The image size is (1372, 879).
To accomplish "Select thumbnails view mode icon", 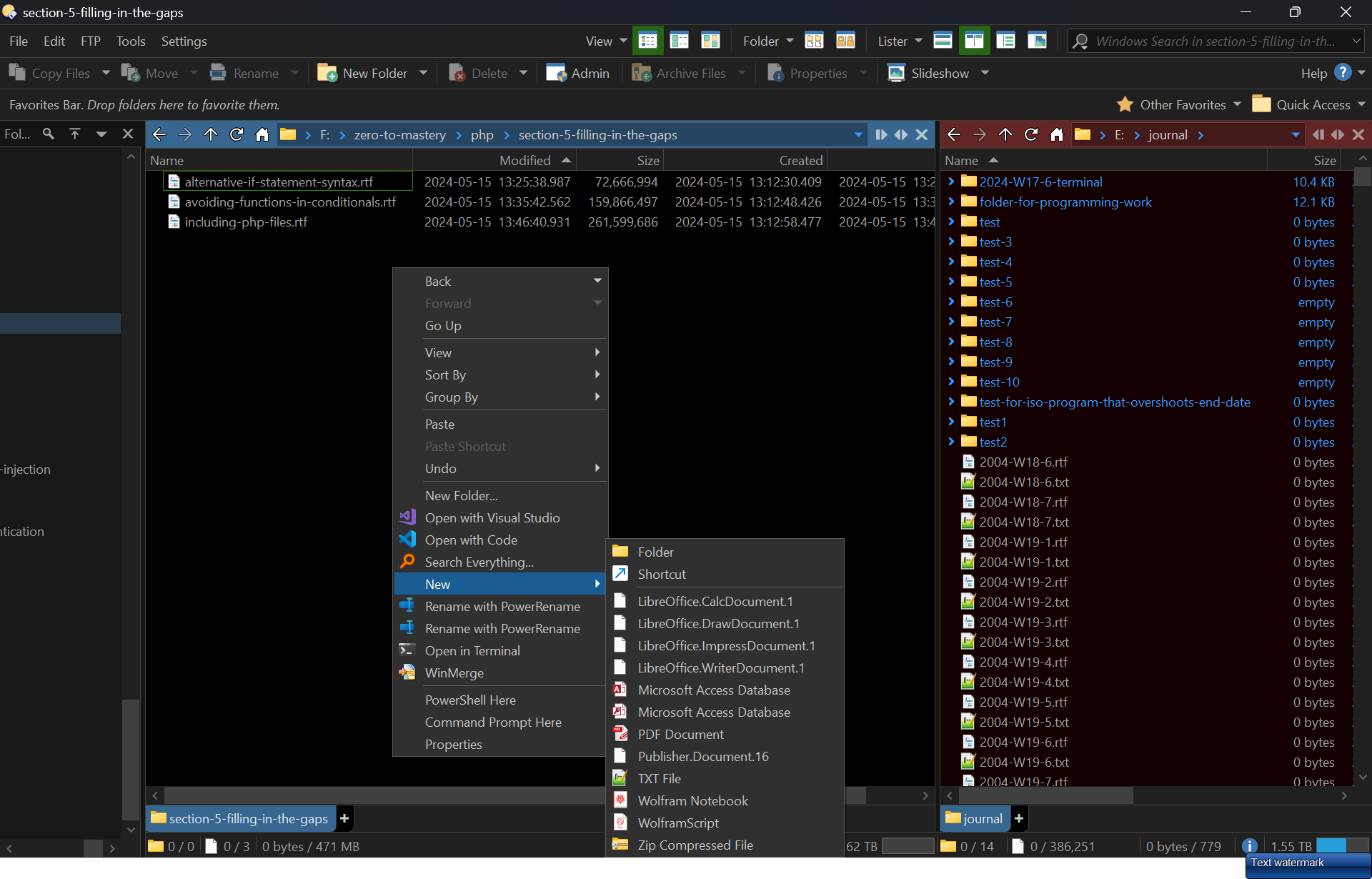I will tap(711, 41).
